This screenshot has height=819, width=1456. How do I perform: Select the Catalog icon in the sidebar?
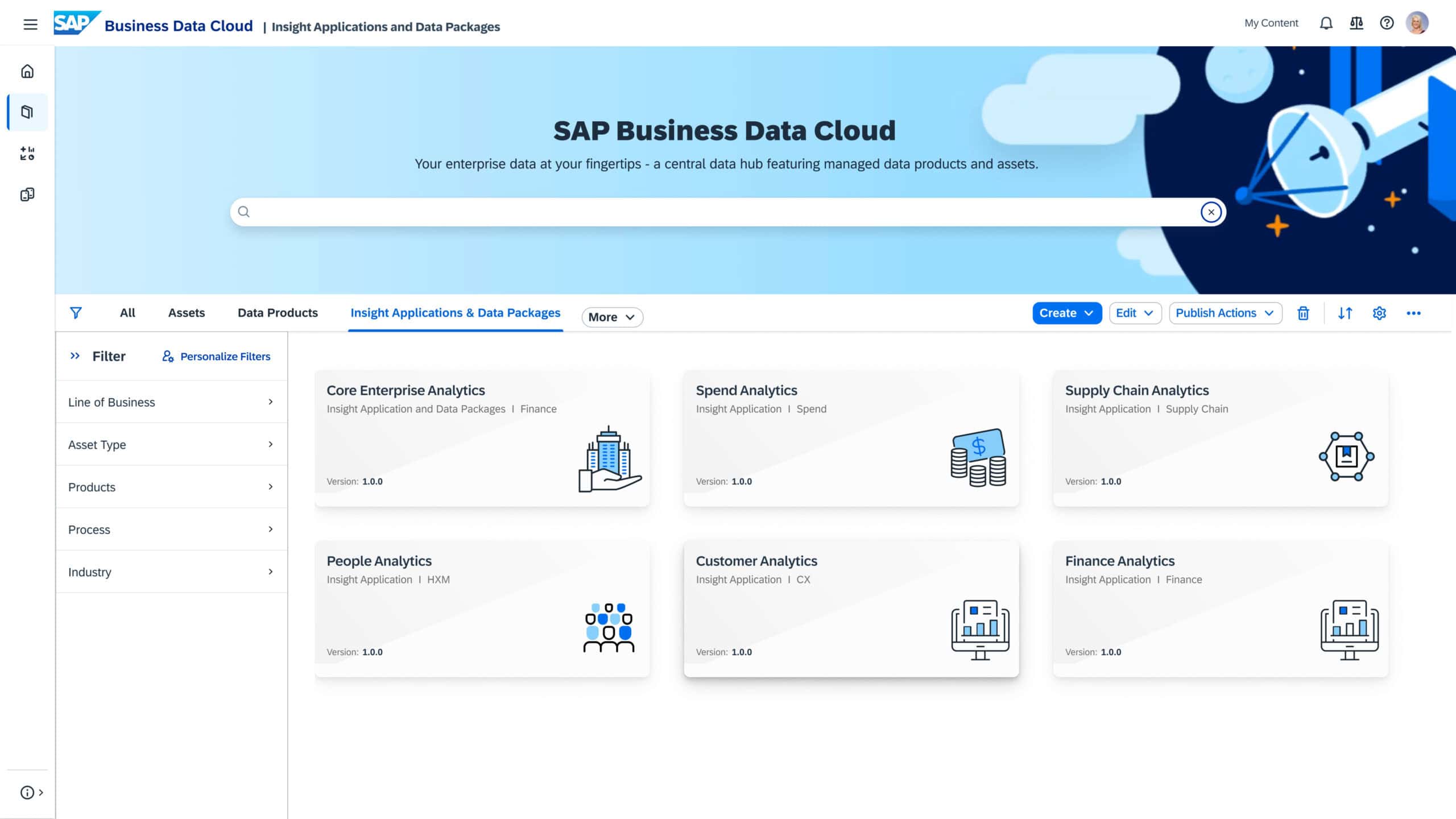click(x=27, y=111)
